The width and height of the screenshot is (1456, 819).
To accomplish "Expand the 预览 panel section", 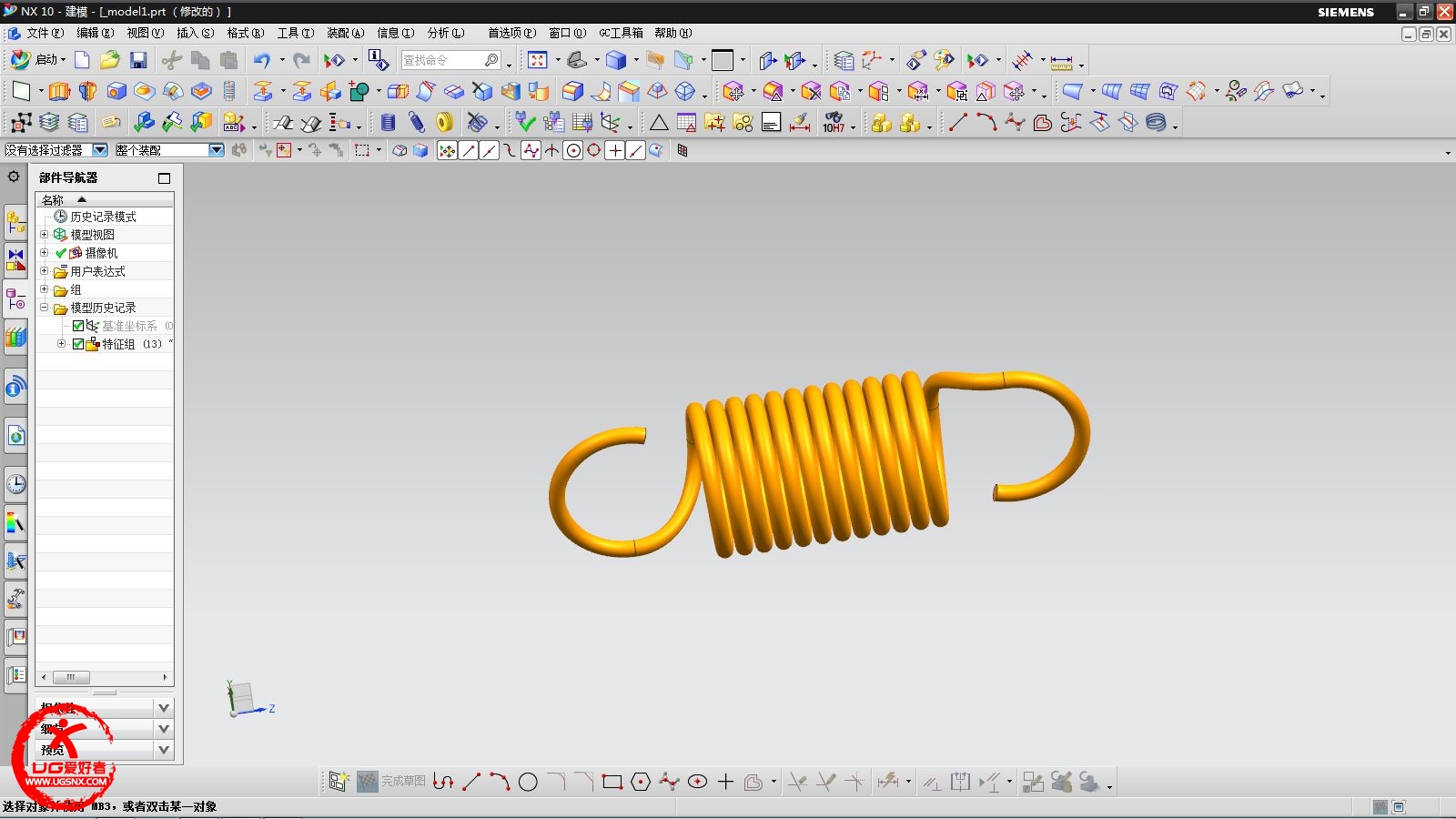I will pyautogui.click(x=164, y=751).
